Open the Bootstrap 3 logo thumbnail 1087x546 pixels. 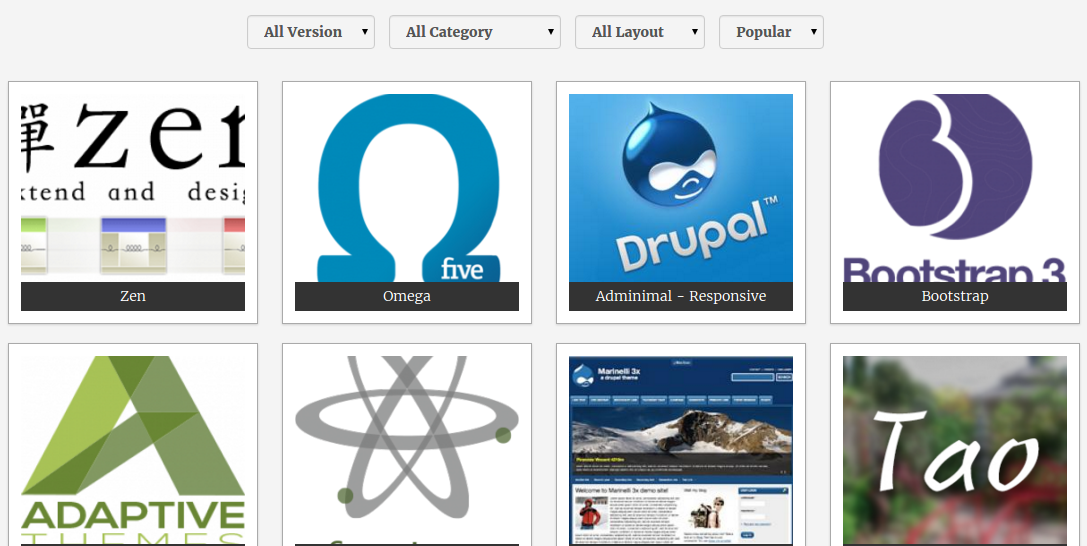tap(955, 188)
